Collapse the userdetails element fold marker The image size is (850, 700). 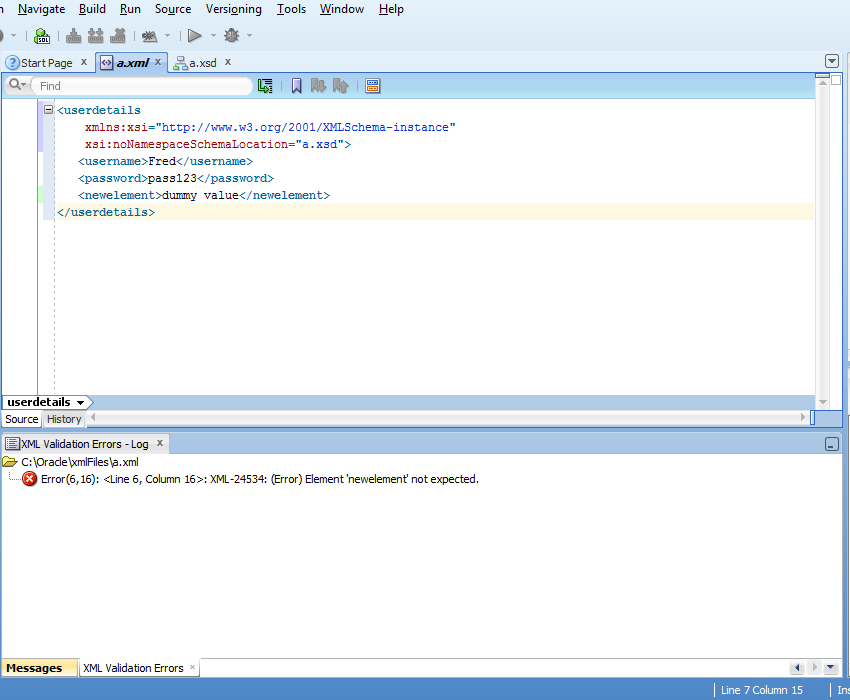[48, 109]
